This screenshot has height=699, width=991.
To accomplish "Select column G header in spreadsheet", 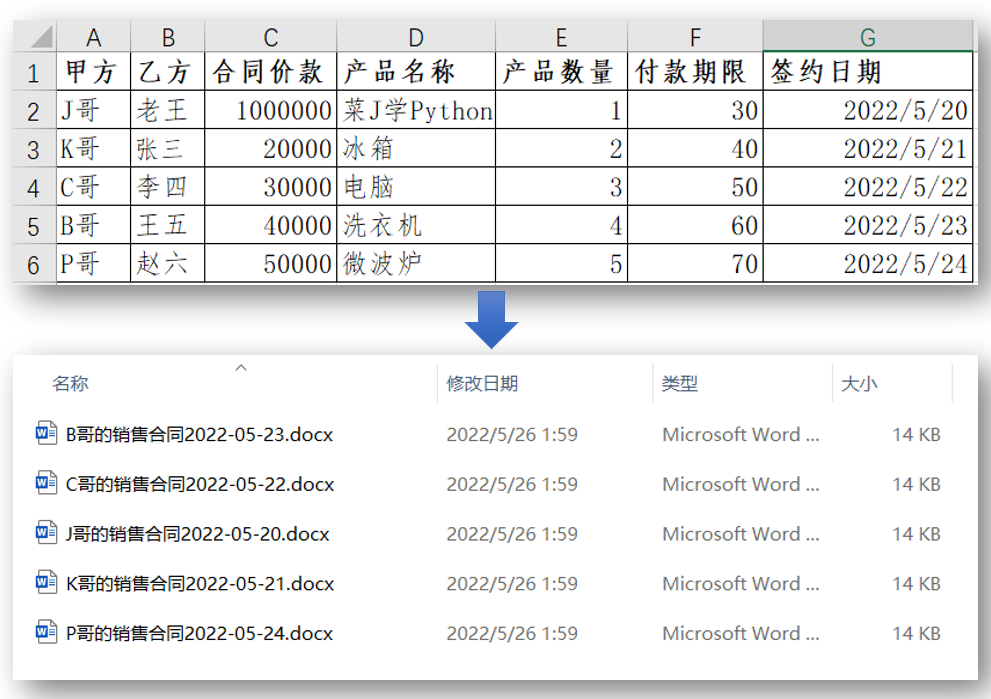I will point(868,37).
